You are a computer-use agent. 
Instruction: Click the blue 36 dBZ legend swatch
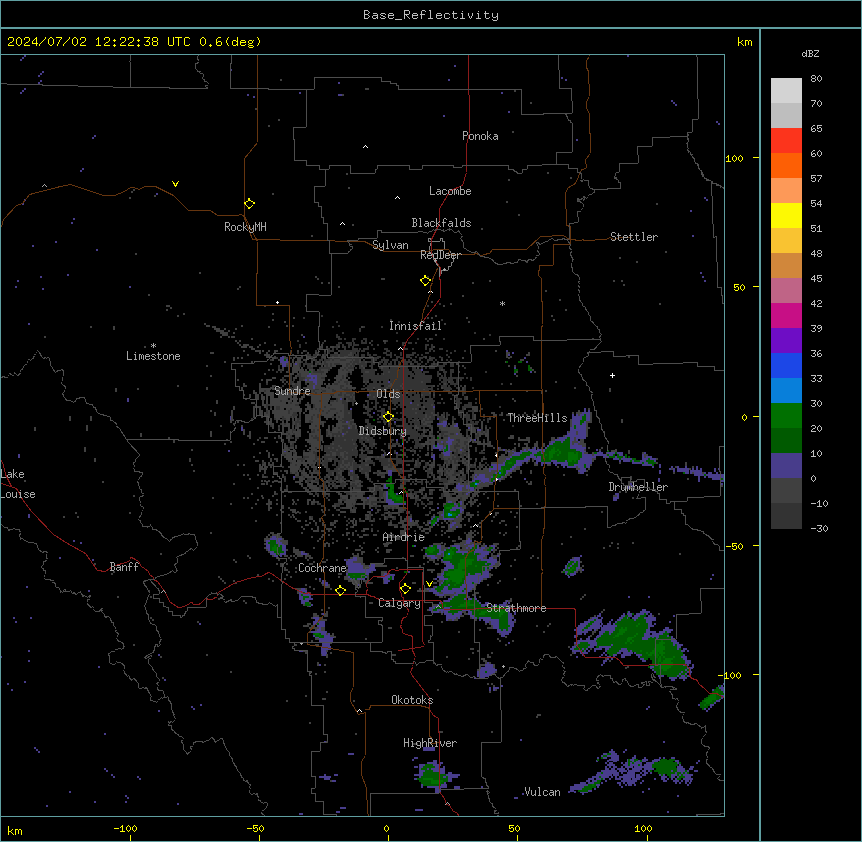point(786,365)
